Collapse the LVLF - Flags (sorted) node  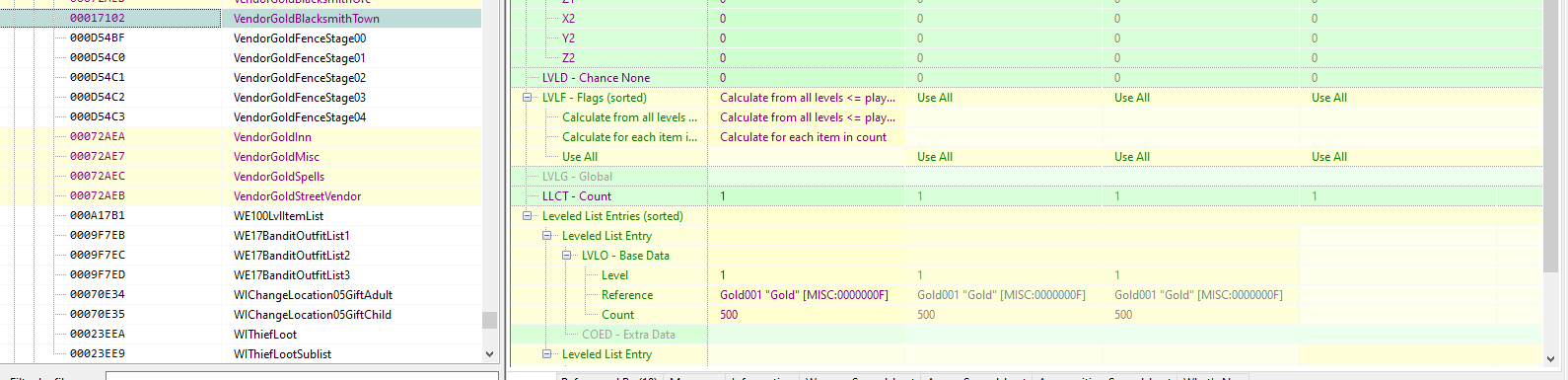pos(528,98)
